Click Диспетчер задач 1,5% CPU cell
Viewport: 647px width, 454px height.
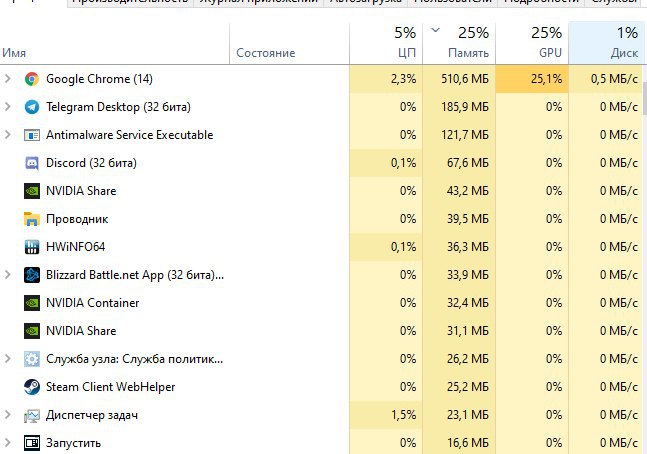point(386,415)
